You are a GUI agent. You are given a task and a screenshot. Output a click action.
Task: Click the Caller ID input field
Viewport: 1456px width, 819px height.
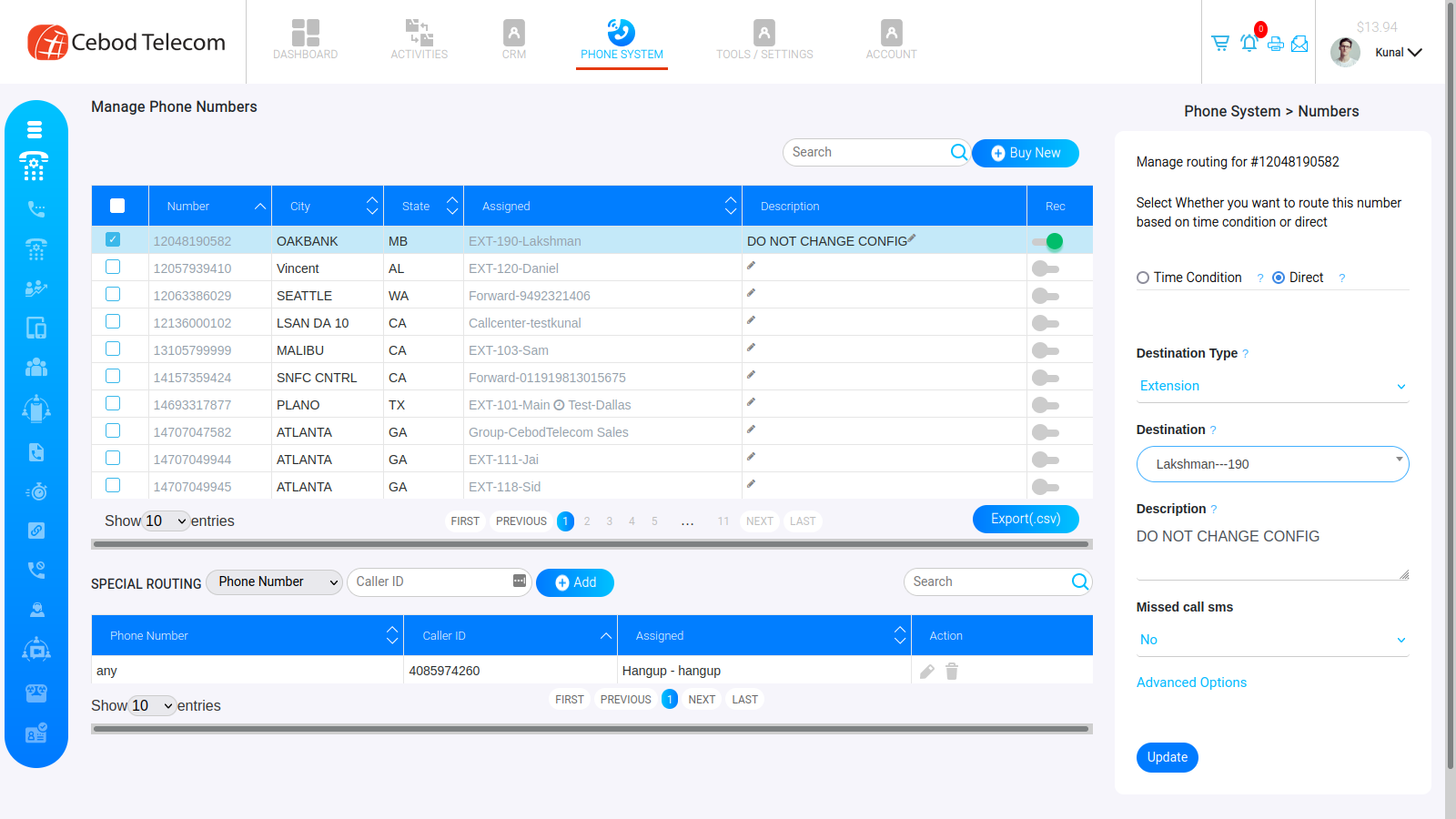coord(440,581)
